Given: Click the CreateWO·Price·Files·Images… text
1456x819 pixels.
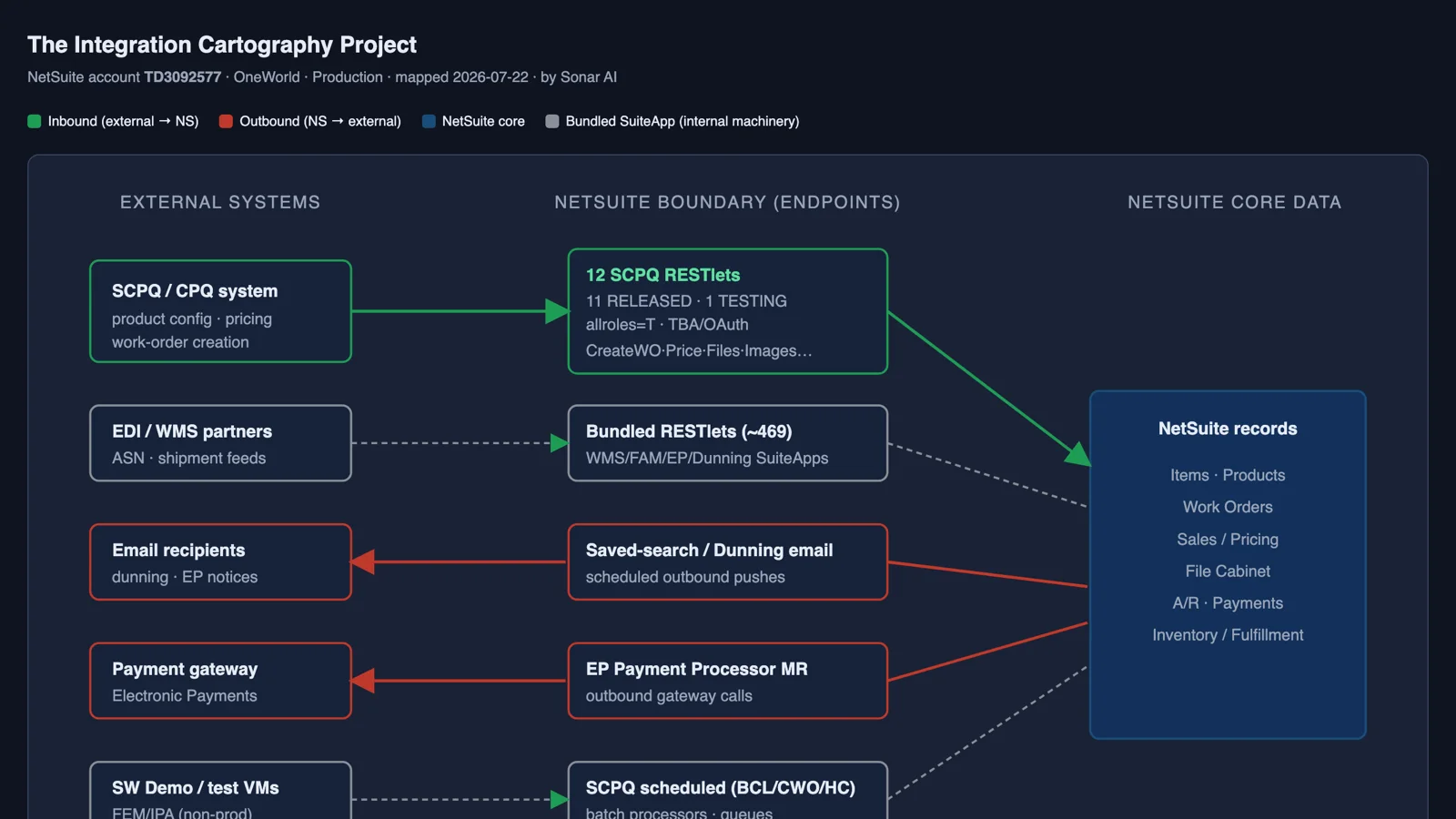Looking at the screenshot, I should (x=699, y=351).
